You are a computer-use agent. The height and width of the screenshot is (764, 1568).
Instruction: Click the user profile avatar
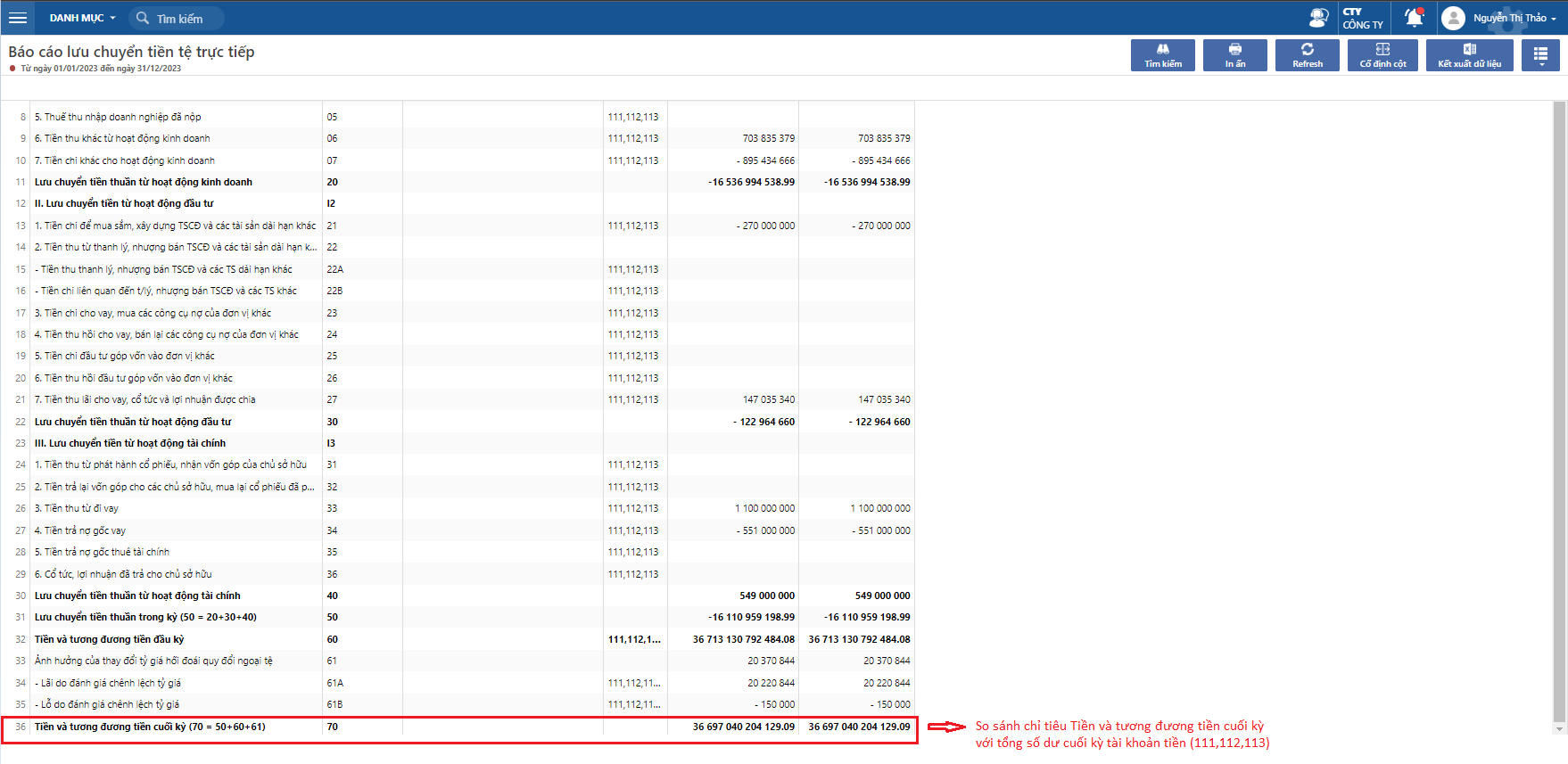(x=1453, y=18)
